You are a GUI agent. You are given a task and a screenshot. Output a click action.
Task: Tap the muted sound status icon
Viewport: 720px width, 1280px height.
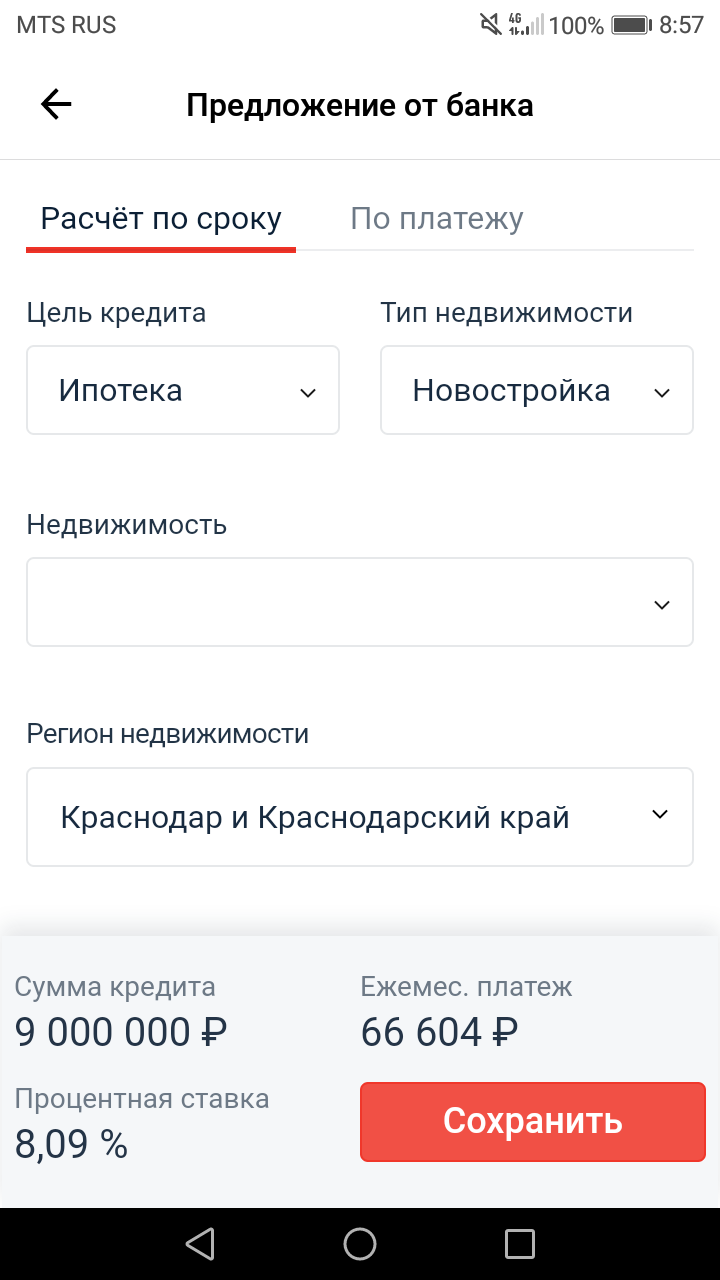point(490,25)
